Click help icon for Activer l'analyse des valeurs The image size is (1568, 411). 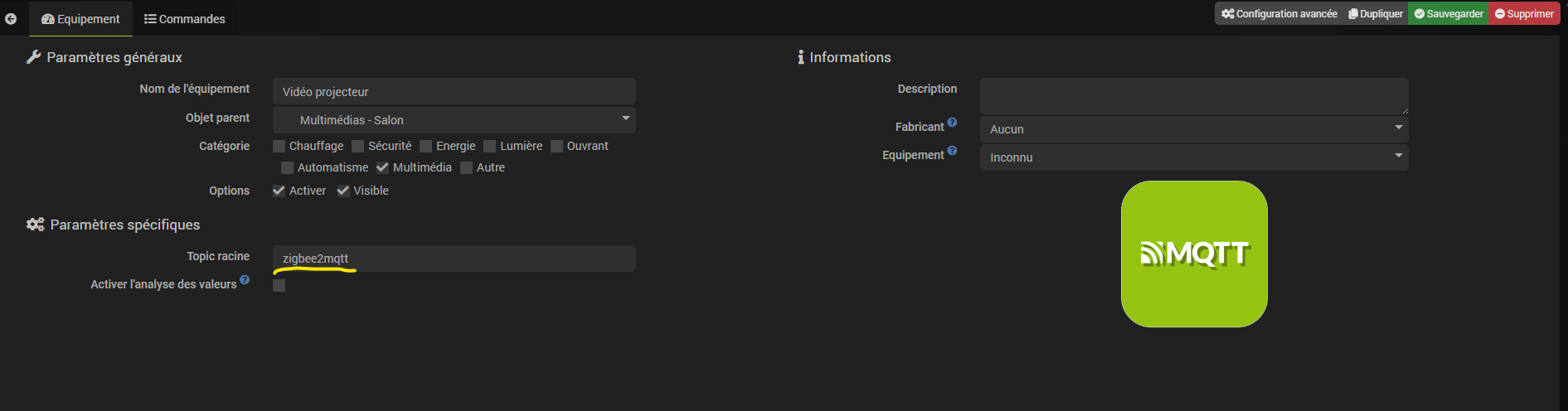(x=245, y=280)
